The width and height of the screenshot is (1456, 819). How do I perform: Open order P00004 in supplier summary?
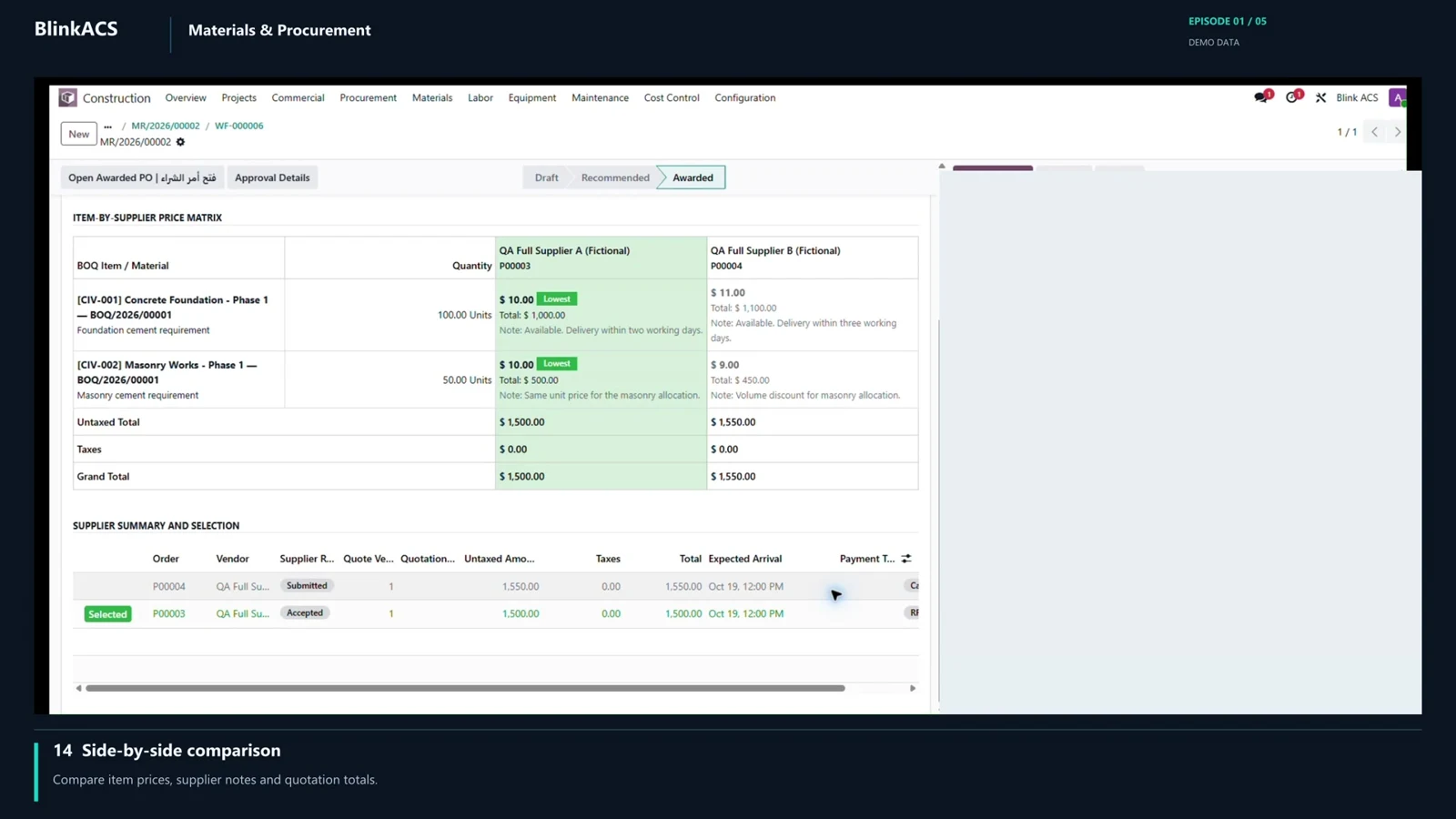(169, 587)
